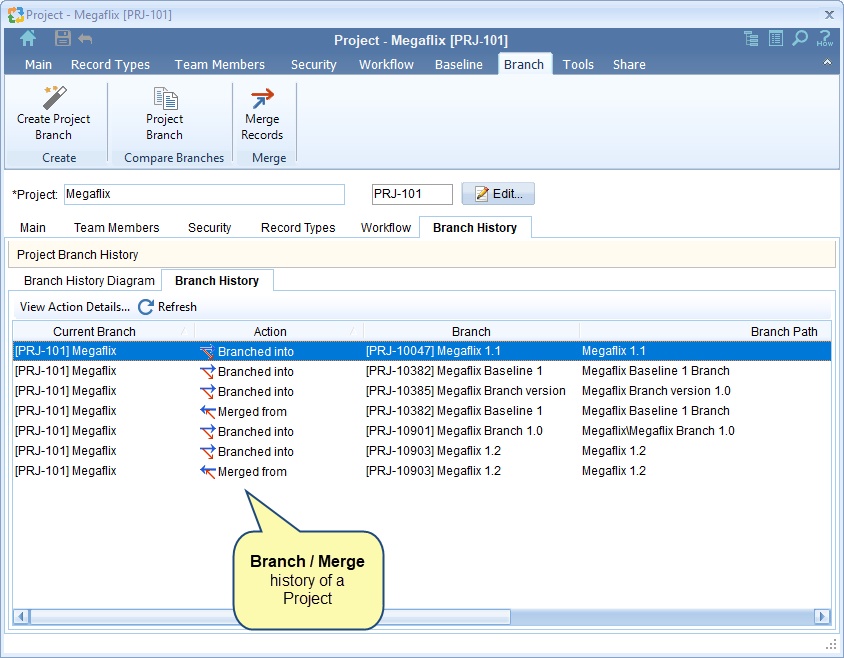Click branch icon in PRJ-10901 row
This screenshot has height=658, width=844.
[207, 431]
